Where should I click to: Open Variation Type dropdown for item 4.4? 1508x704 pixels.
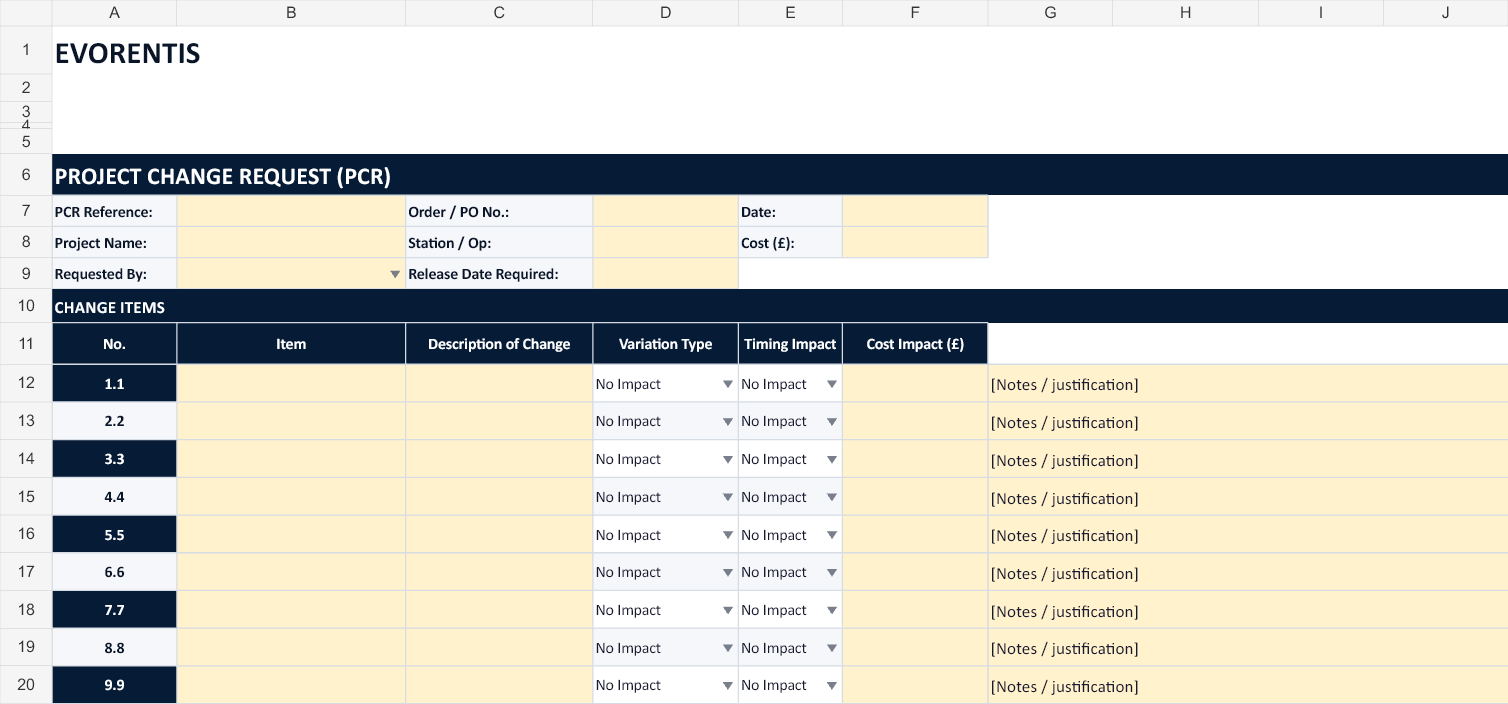coord(728,498)
